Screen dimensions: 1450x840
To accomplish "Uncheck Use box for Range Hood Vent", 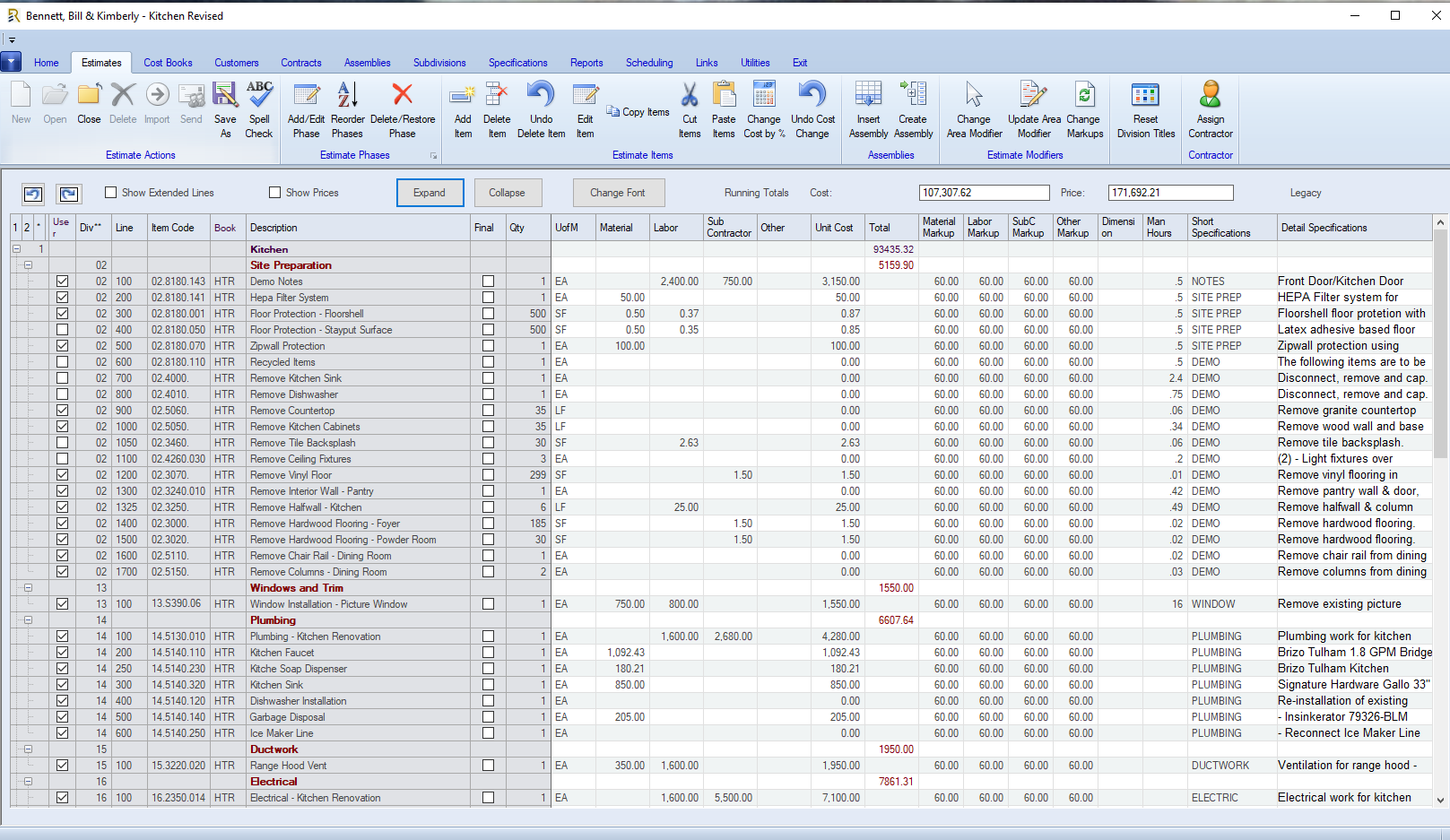I will (62, 766).
